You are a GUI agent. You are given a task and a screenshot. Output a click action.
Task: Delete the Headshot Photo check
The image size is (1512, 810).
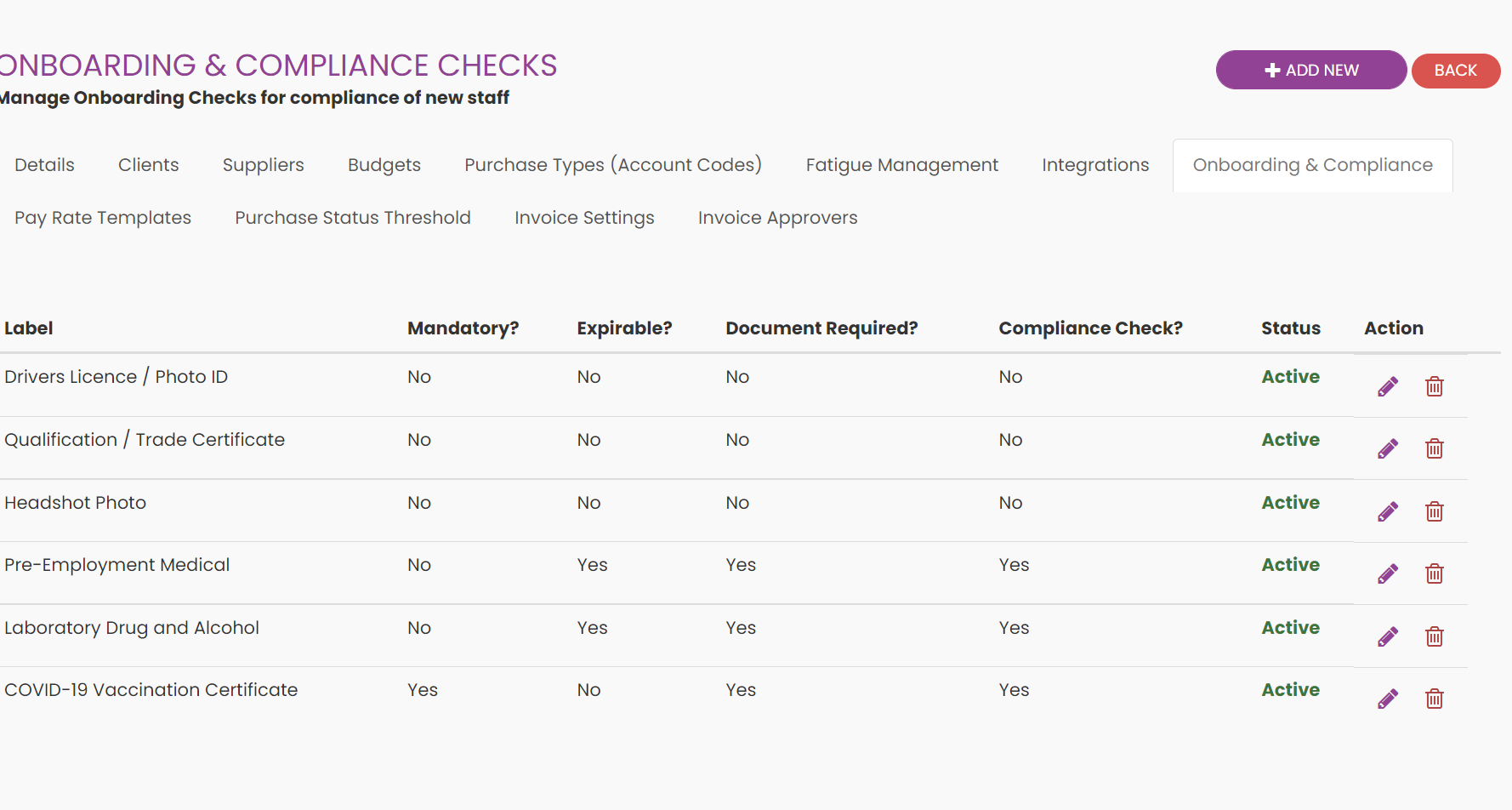[x=1435, y=512]
